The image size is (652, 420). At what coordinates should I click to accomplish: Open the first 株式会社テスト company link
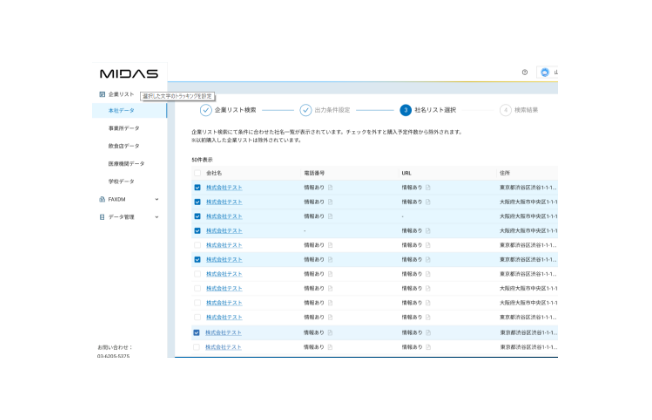coord(224,187)
